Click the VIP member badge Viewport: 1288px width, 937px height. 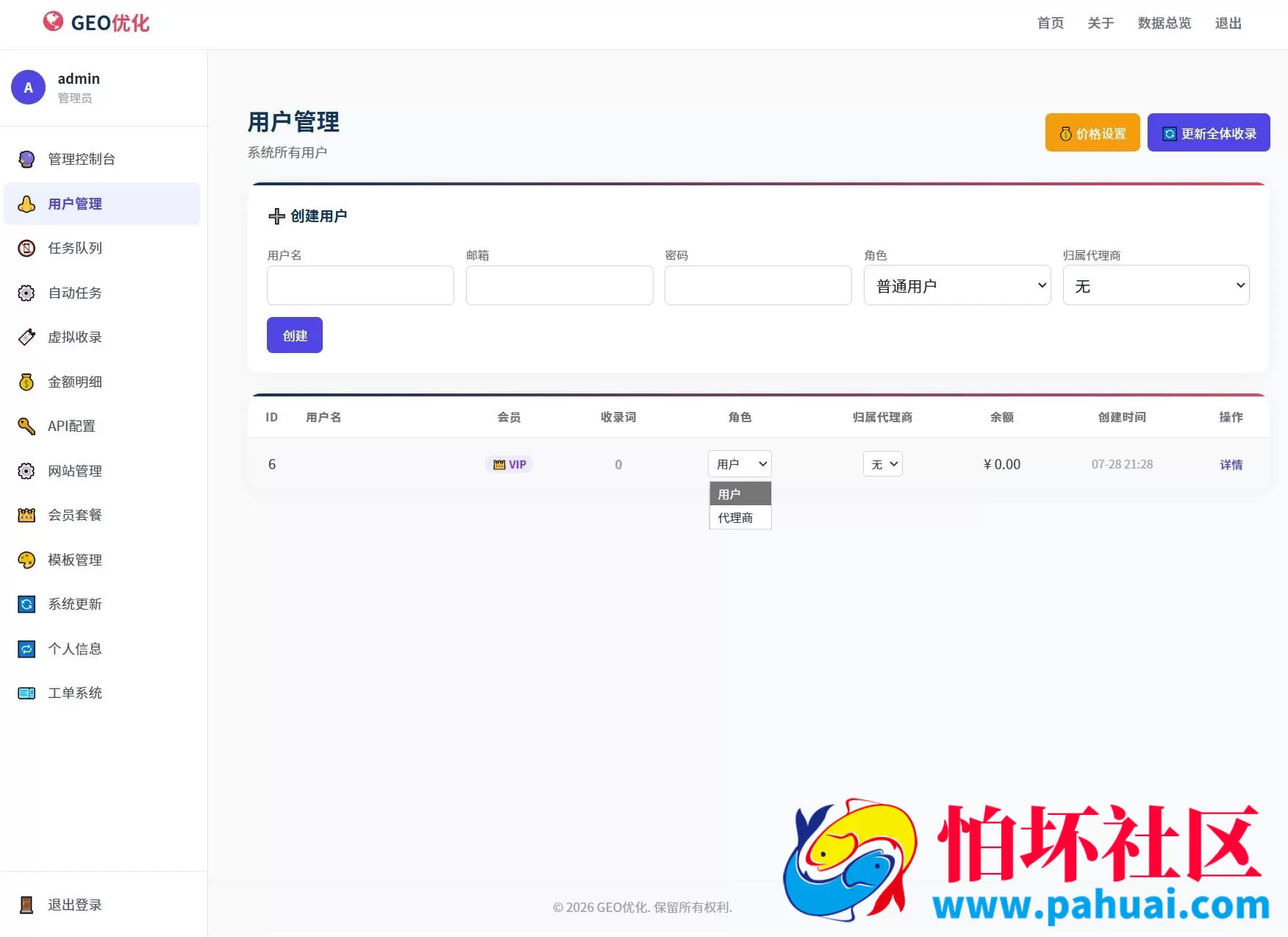(x=509, y=465)
